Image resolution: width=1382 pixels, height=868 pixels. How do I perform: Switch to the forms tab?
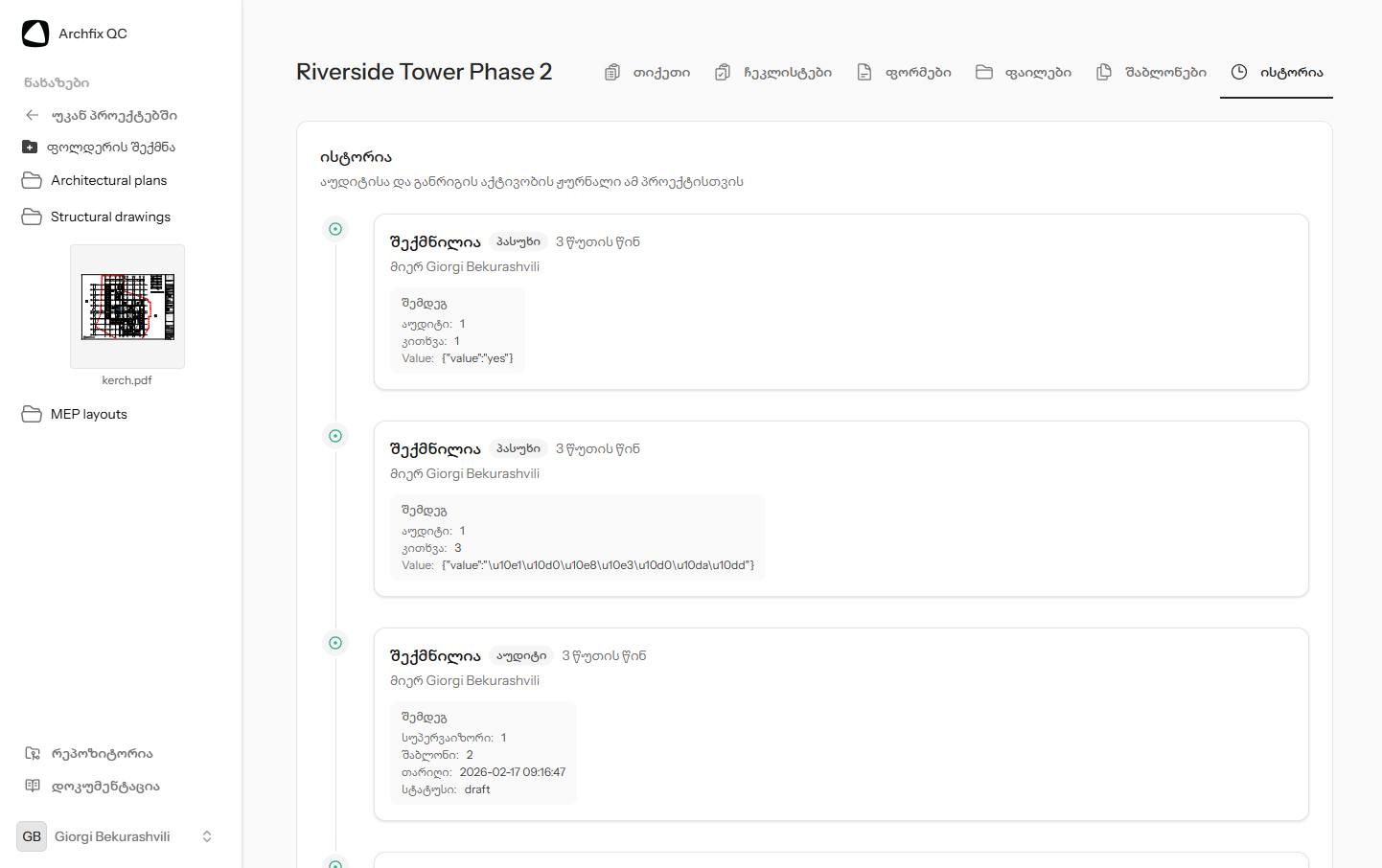pyautogui.click(x=904, y=72)
